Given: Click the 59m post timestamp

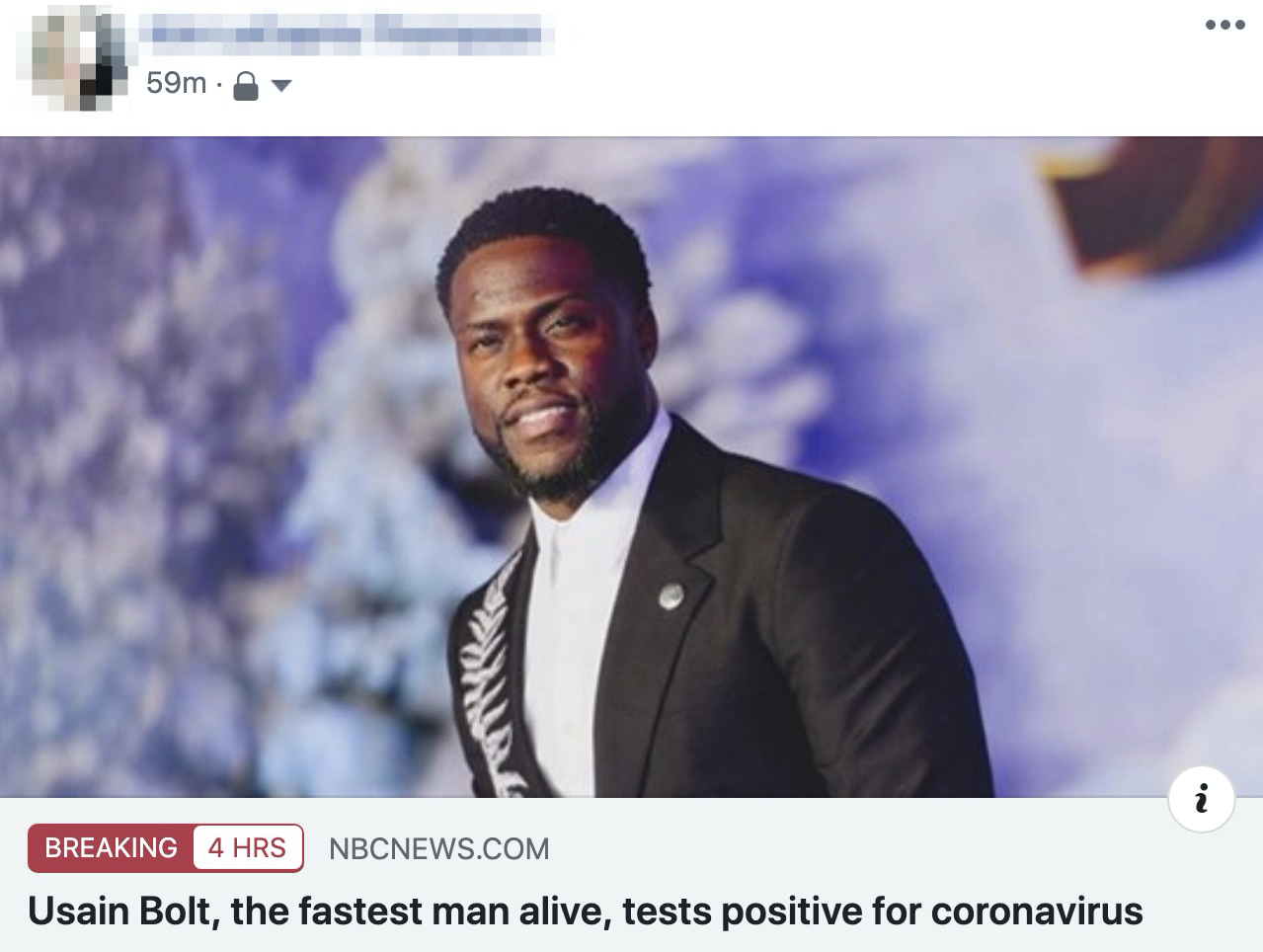Looking at the screenshot, I should click(176, 83).
